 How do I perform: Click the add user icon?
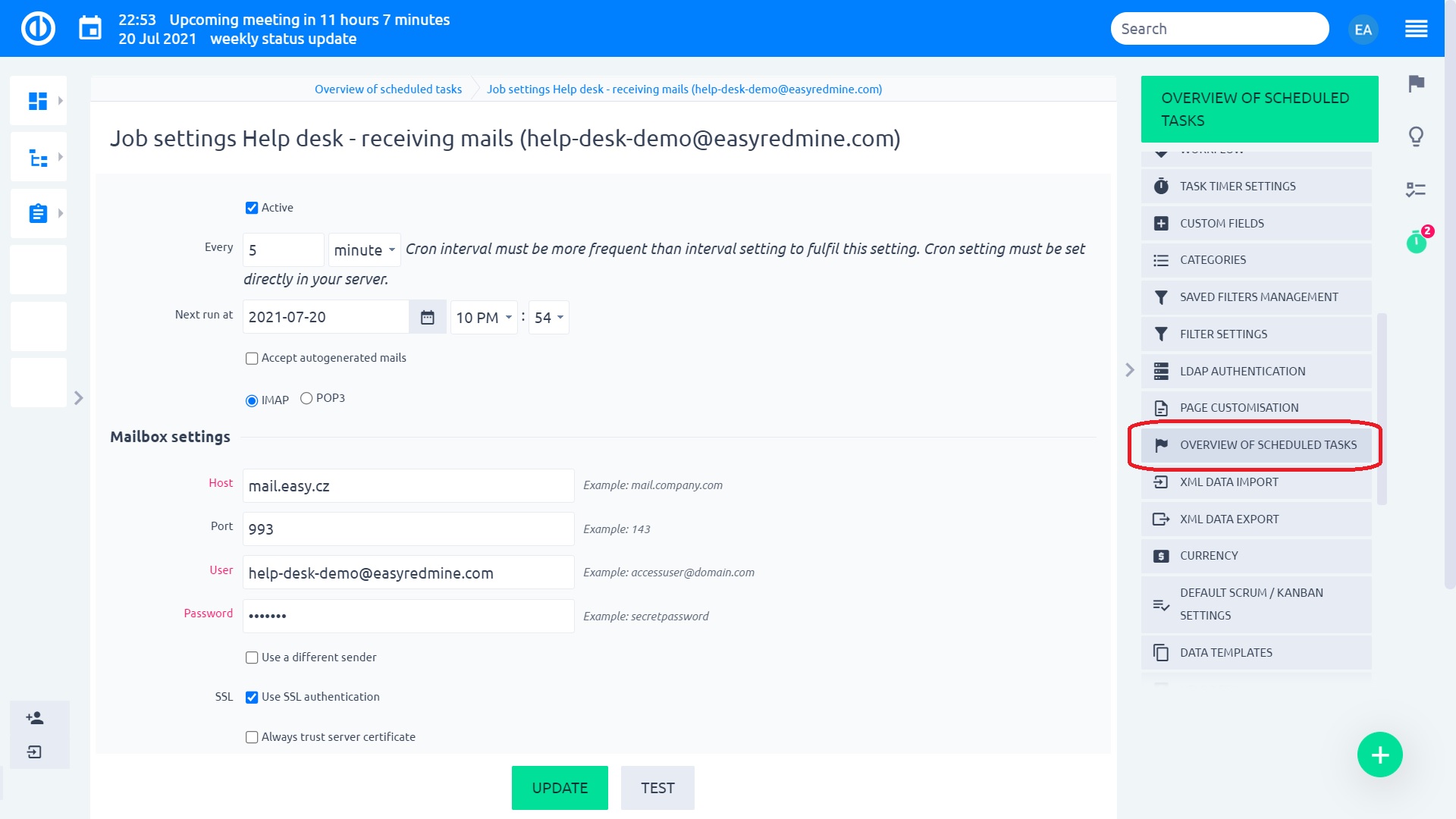tap(35, 717)
